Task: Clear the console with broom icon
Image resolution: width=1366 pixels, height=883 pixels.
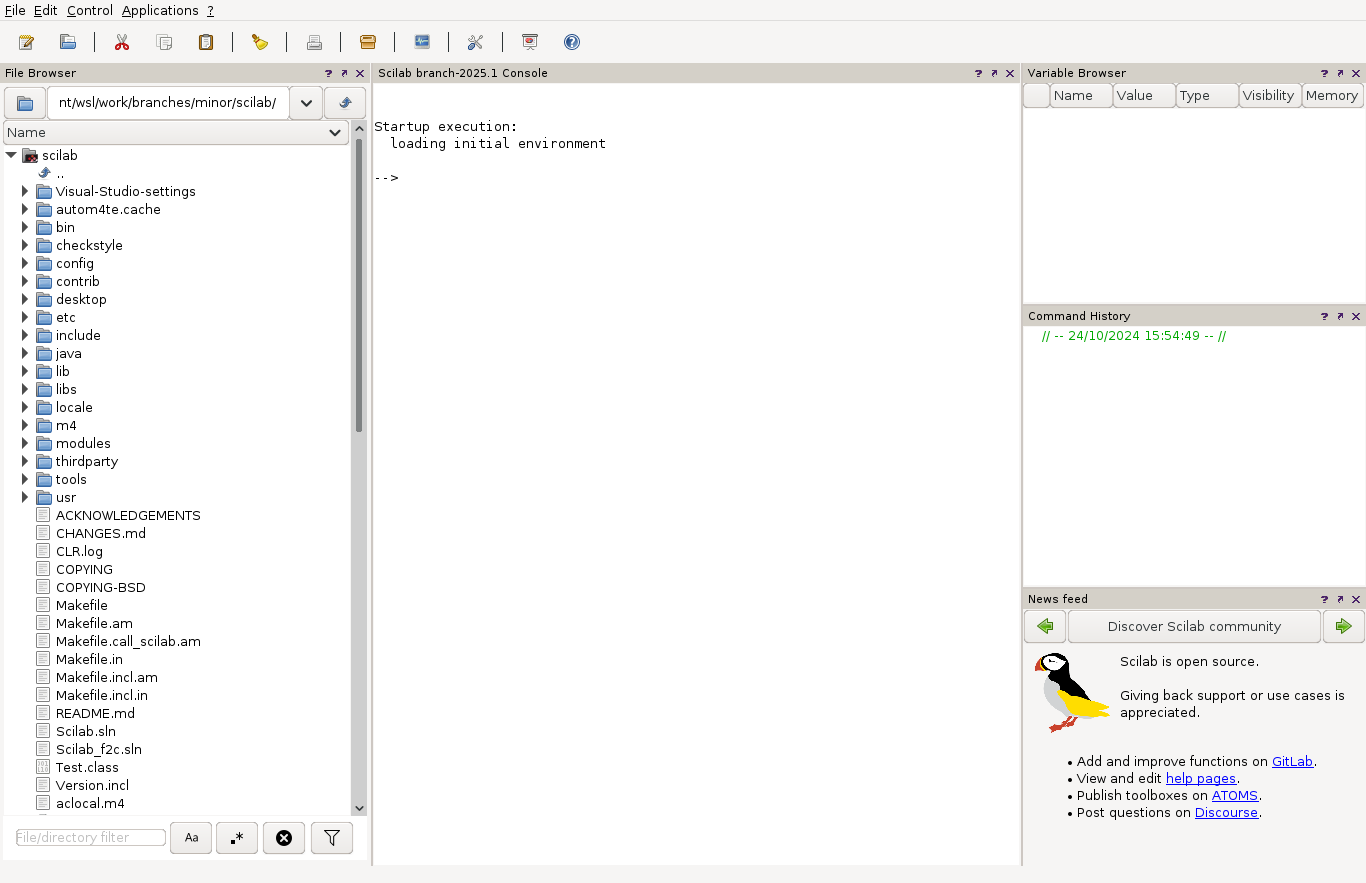Action: [260, 42]
